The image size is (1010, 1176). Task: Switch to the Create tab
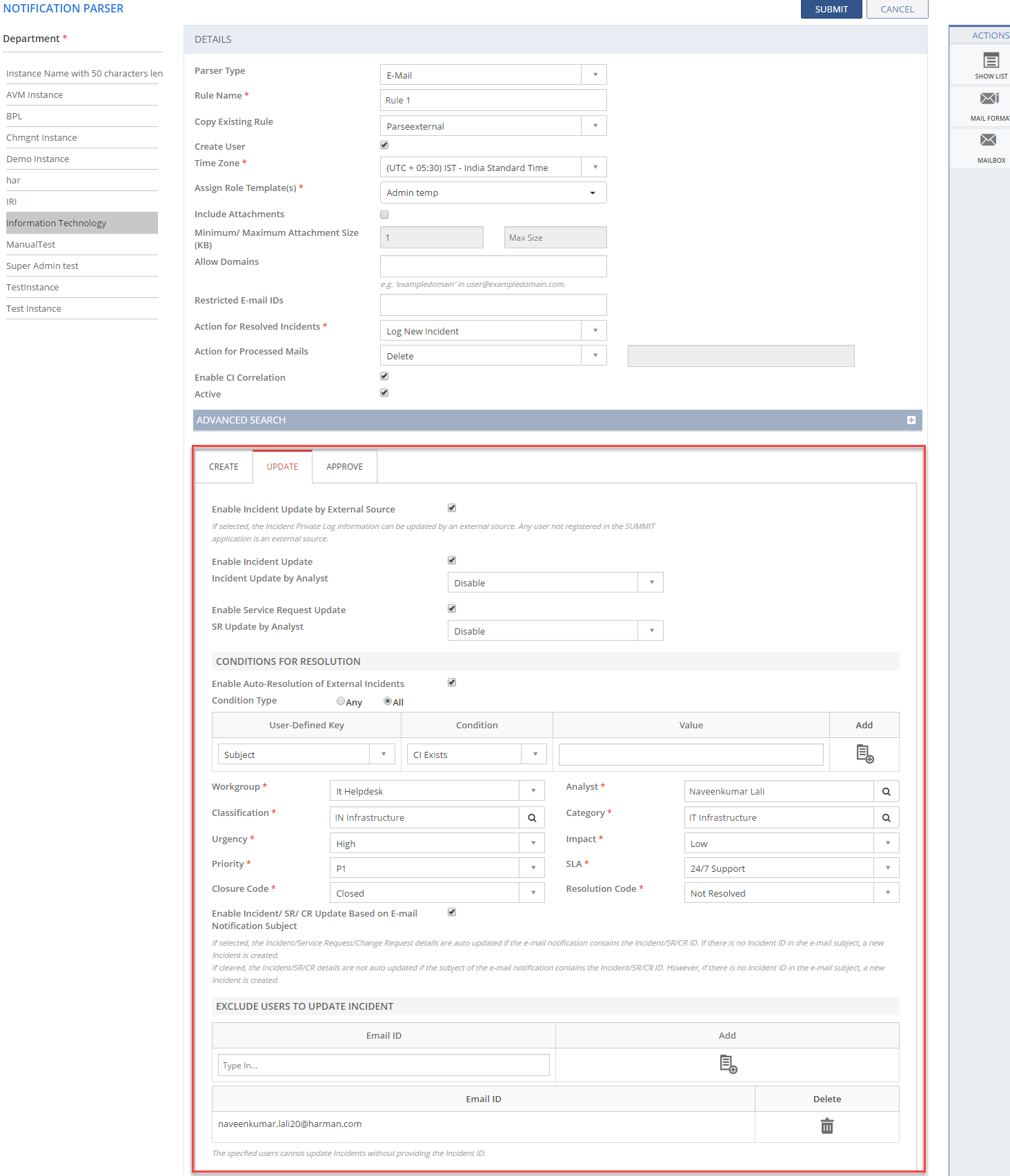coord(224,467)
